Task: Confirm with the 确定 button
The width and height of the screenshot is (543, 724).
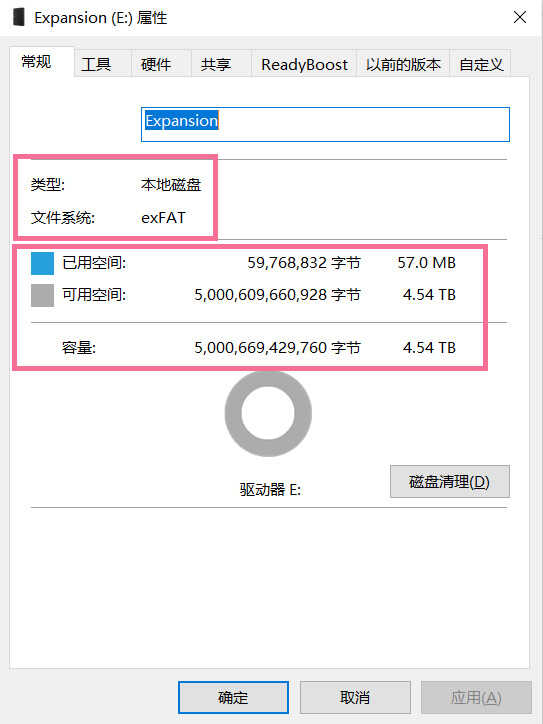Action: point(233,697)
